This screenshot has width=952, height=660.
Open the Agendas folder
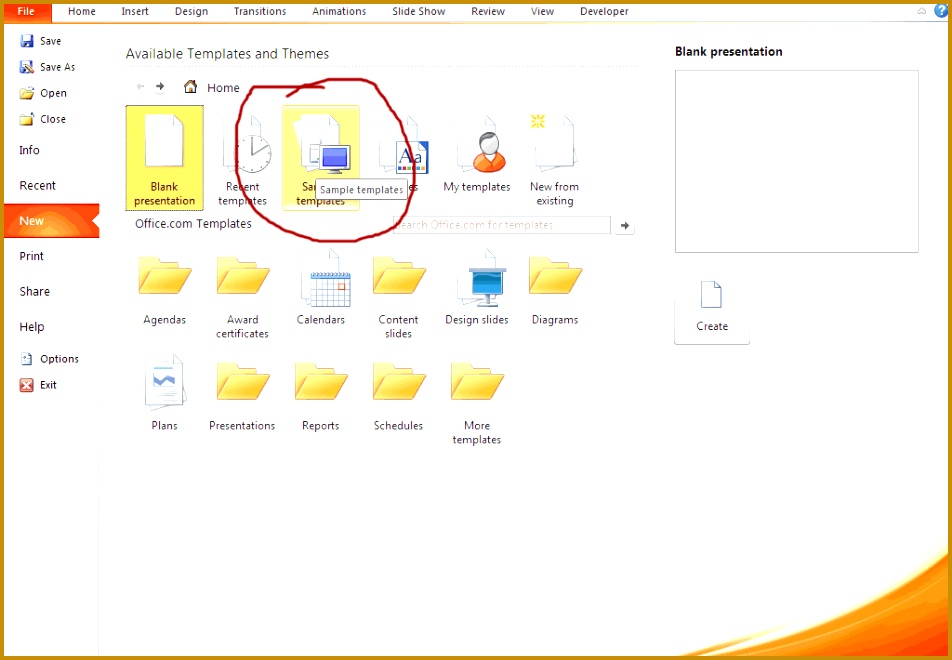click(x=165, y=290)
